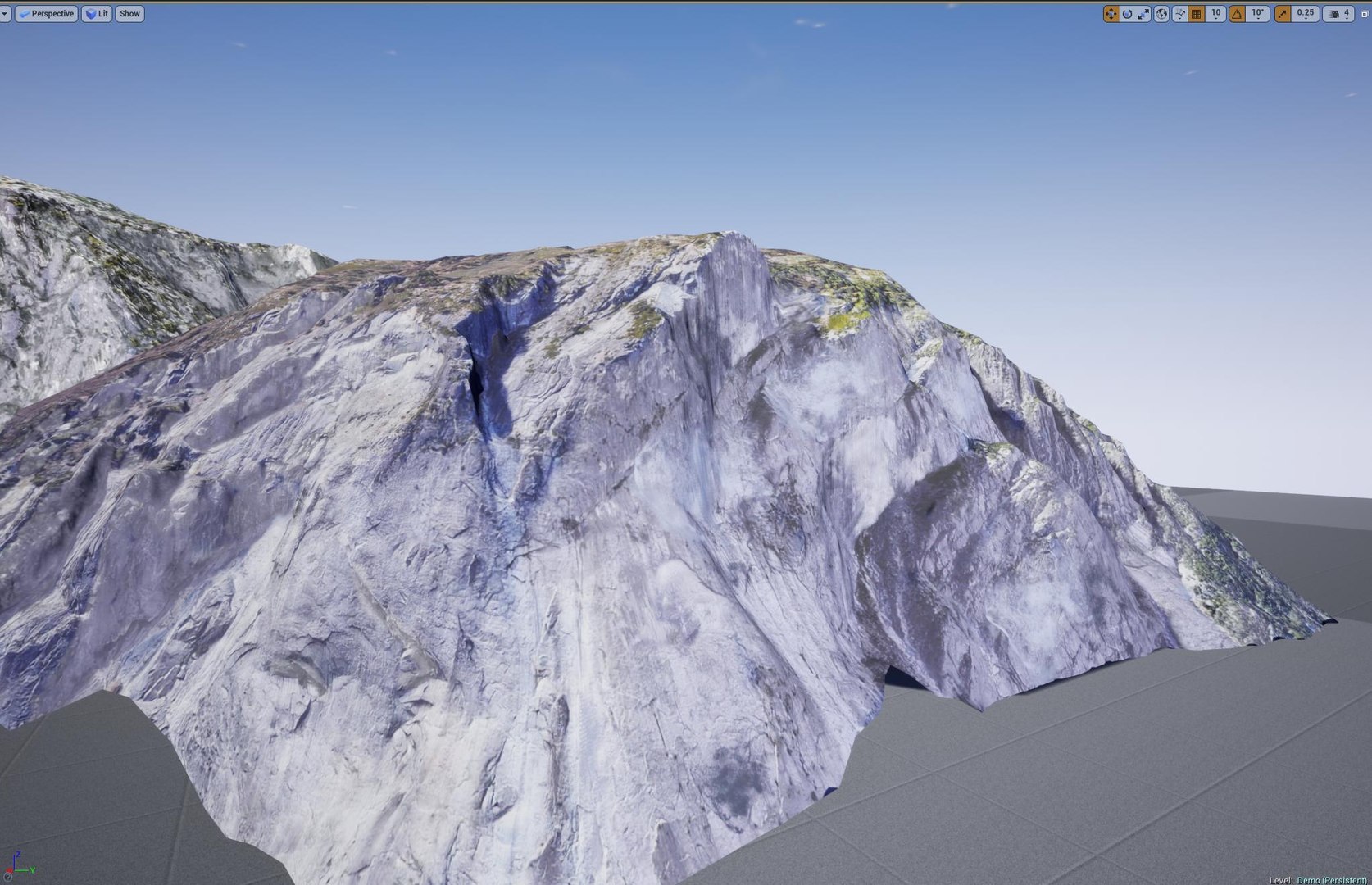Open the grid snap size 10 dropdown
This screenshot has width=1372, height=885.
1215,14
